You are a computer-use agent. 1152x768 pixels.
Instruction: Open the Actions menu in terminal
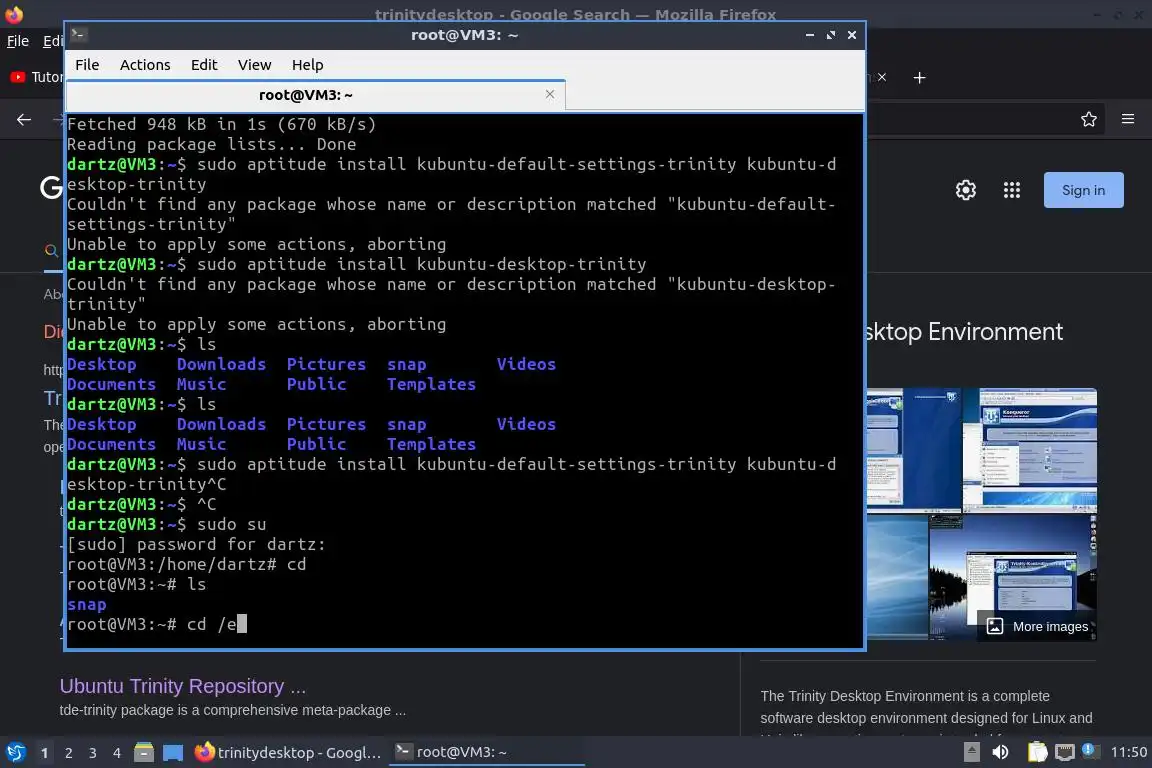(x=145, y=65)
